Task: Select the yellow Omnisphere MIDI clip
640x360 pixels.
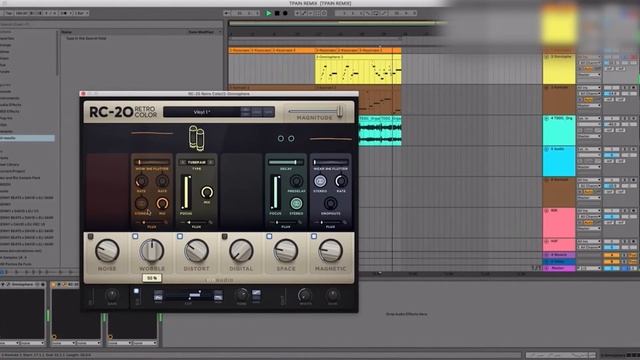Action: coord(358,69)
